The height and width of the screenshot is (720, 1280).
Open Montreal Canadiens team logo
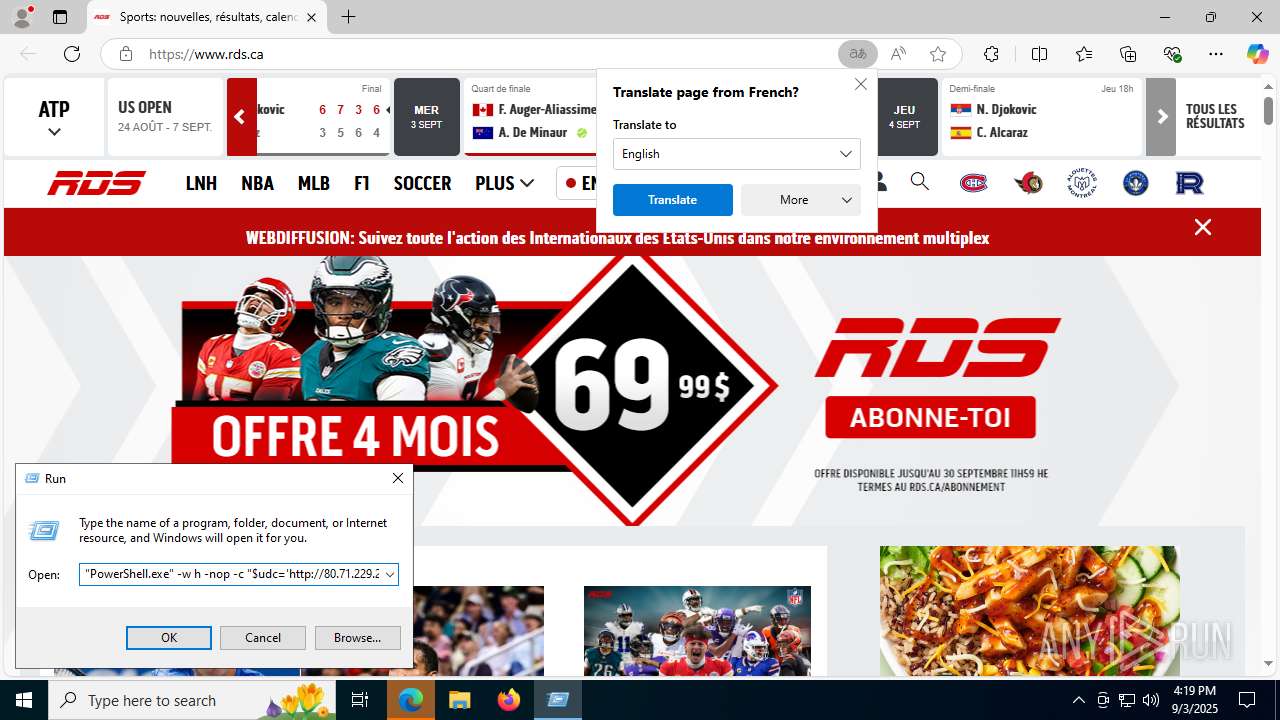pyautogui.click(x=974, y=183)
